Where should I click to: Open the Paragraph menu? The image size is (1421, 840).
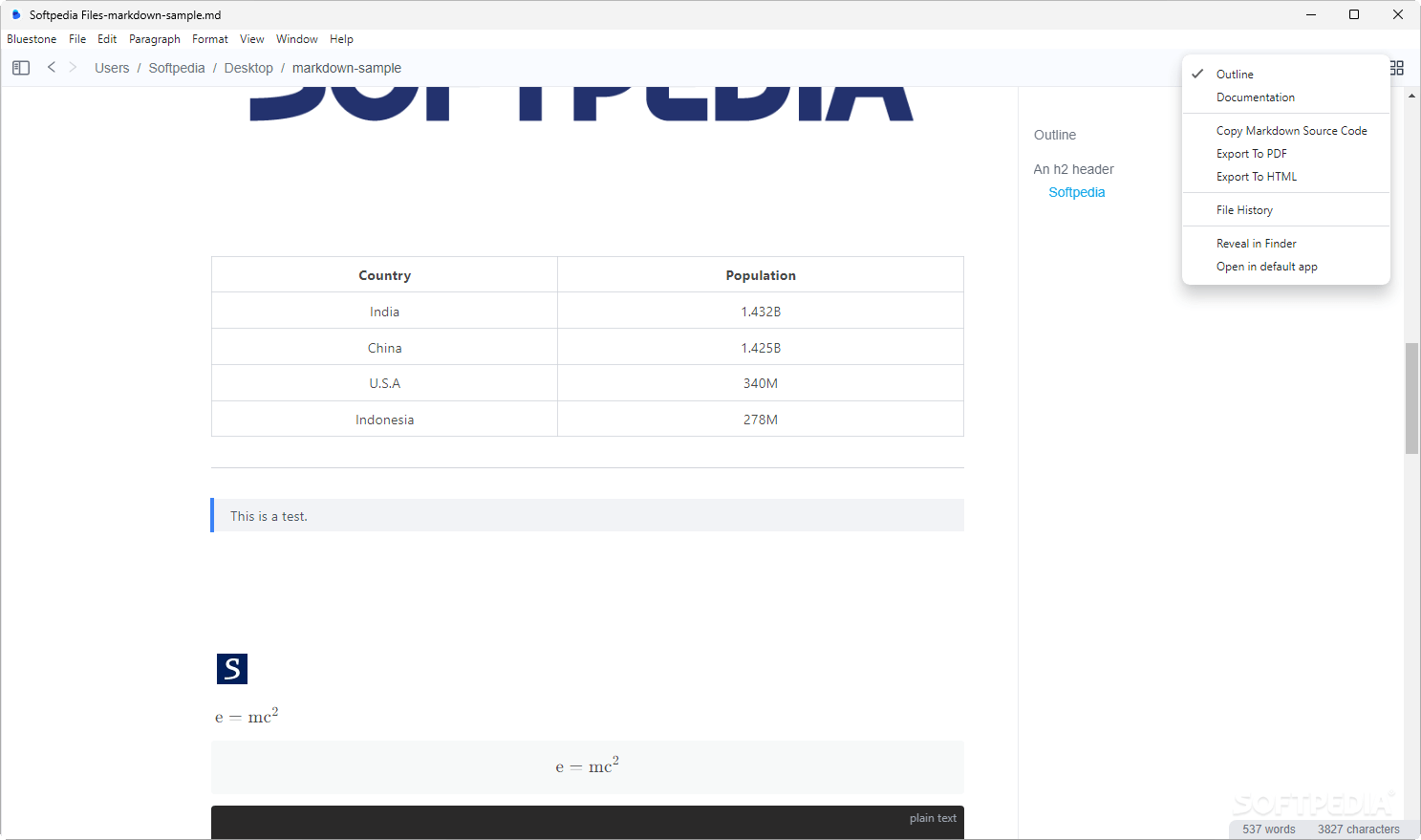(x=155, y=39)
